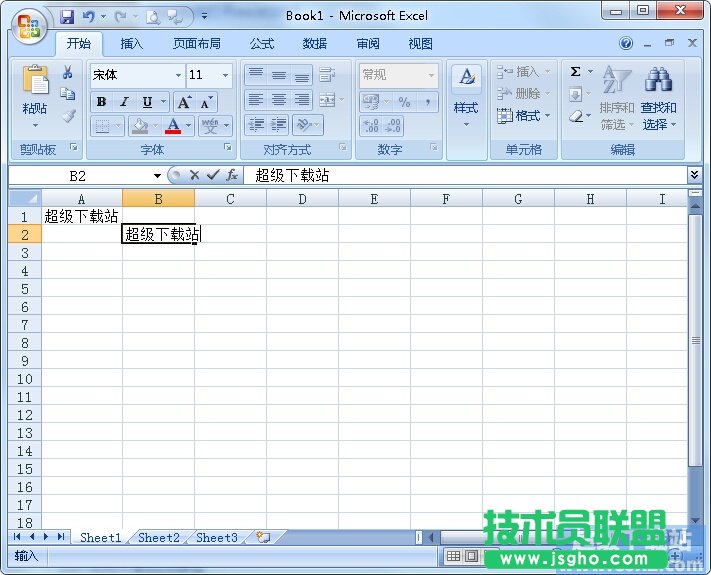The height and width of the screenshot is (575, 711).
Task: Click the Office button logo
Action: click(x=29, y=25)
